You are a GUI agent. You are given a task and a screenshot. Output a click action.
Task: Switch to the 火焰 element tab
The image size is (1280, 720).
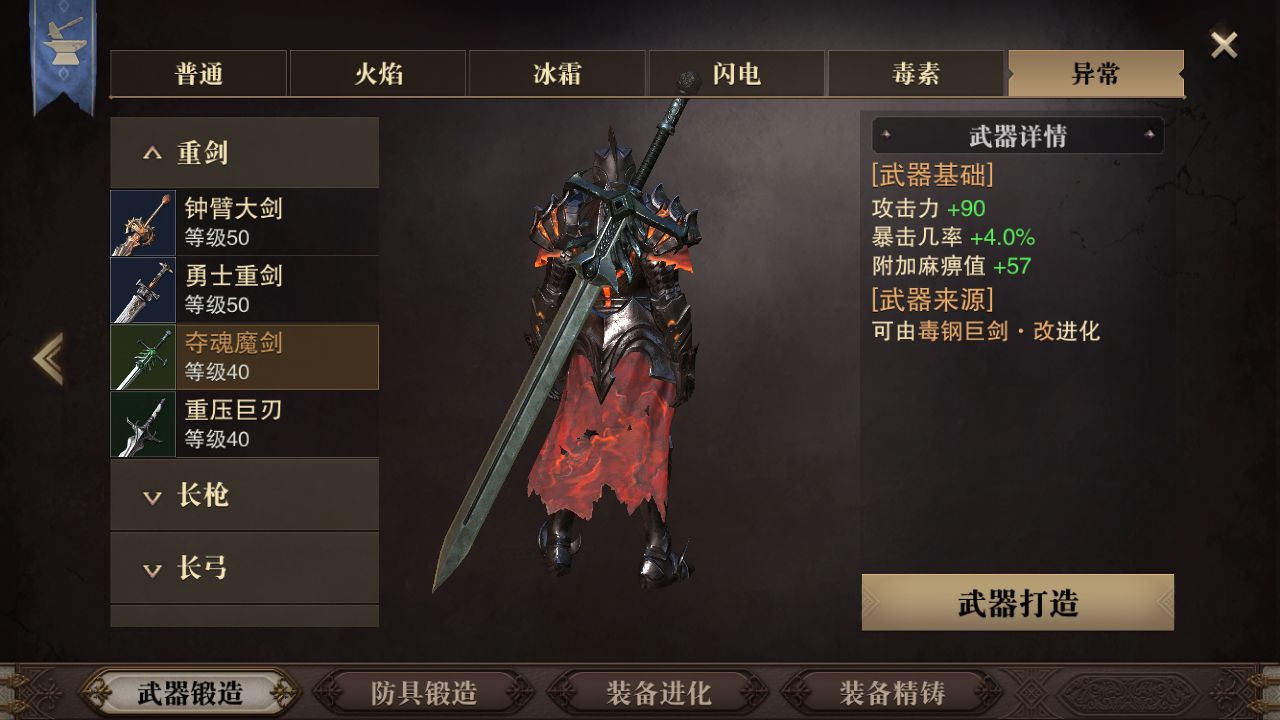[x=378, y=73]
